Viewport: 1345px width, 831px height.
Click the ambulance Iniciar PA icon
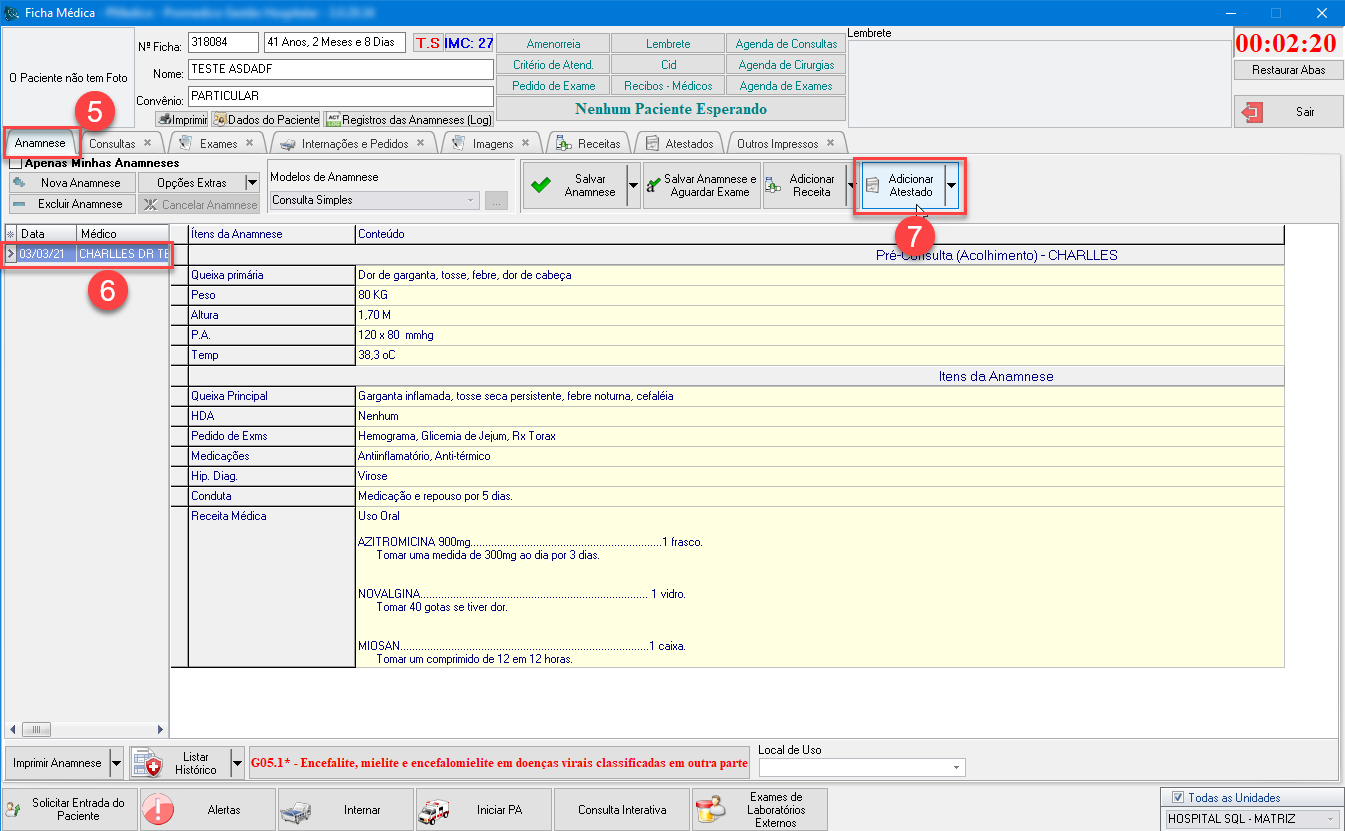pyautogui.click(x=434, y=809)
